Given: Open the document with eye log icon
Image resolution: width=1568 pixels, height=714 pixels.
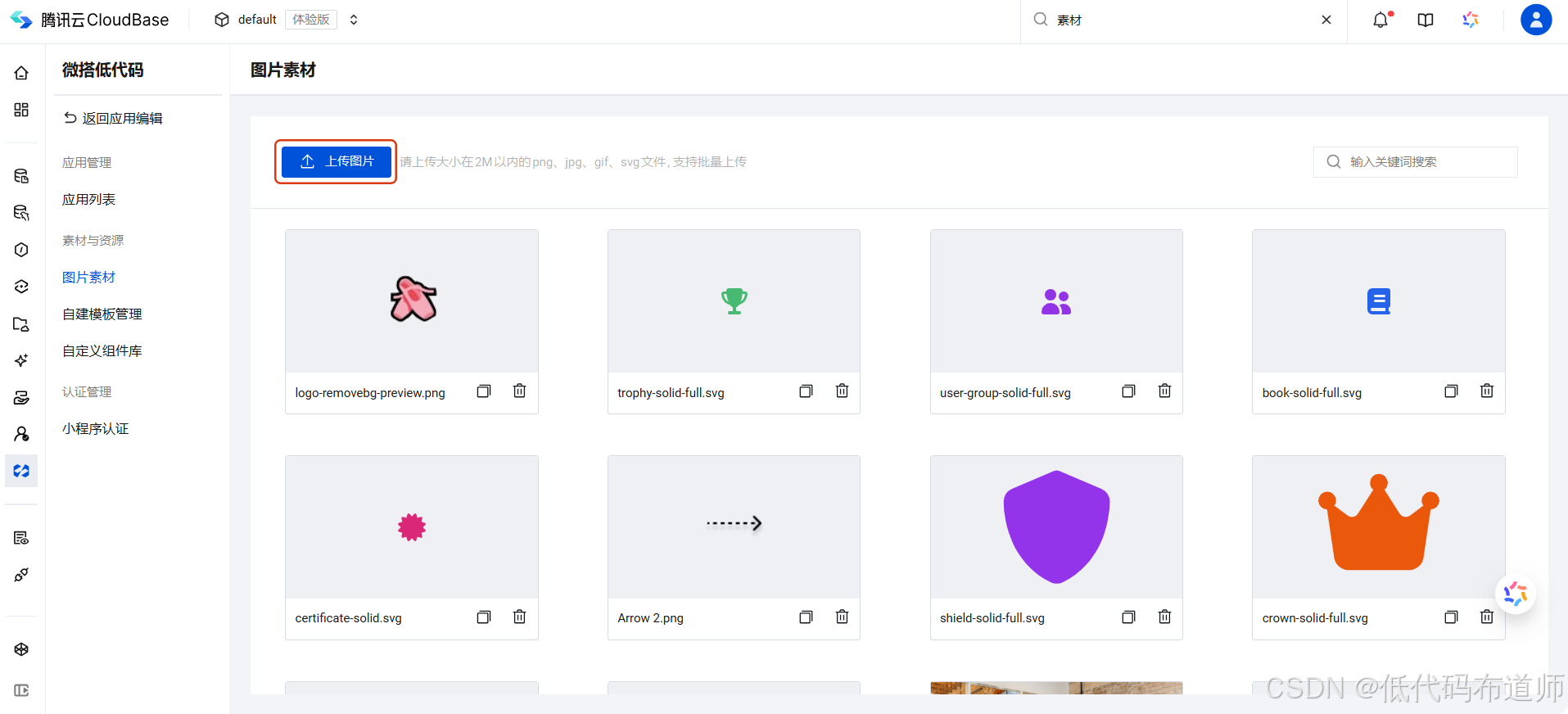Looking at the screenshot, I should coord(21,538).
